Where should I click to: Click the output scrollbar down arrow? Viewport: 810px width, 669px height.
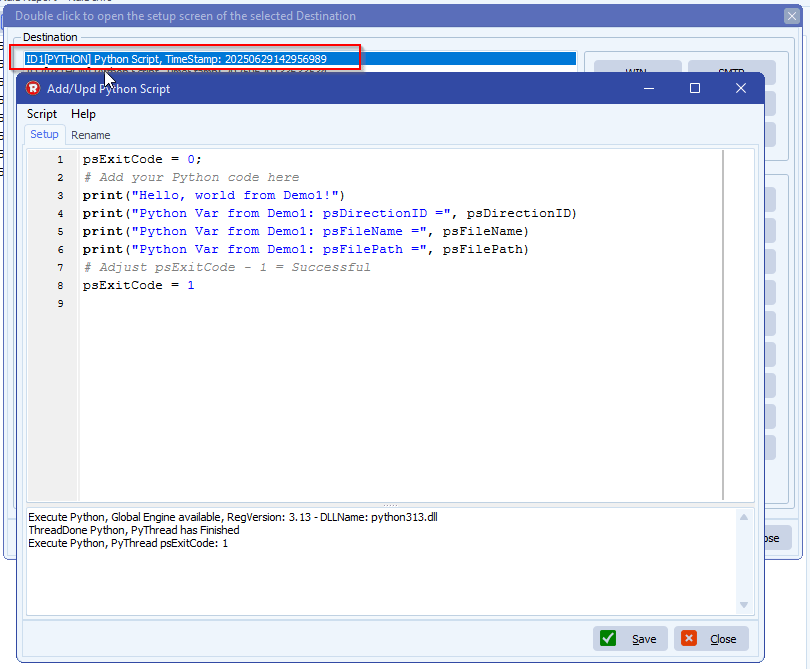click(744, 605)
